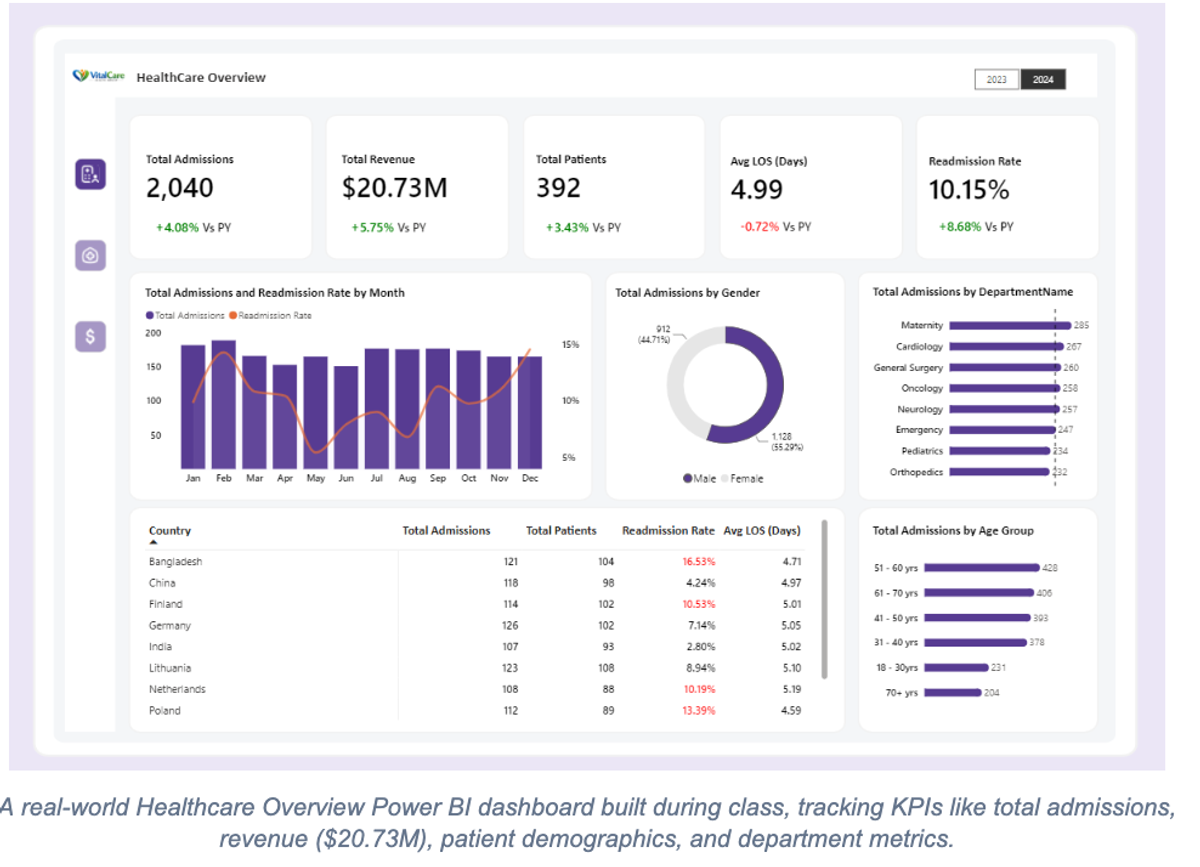The height and width of the screenshot is (867, 1200).
Task: Select the May admissions bar
Action: 315,412
